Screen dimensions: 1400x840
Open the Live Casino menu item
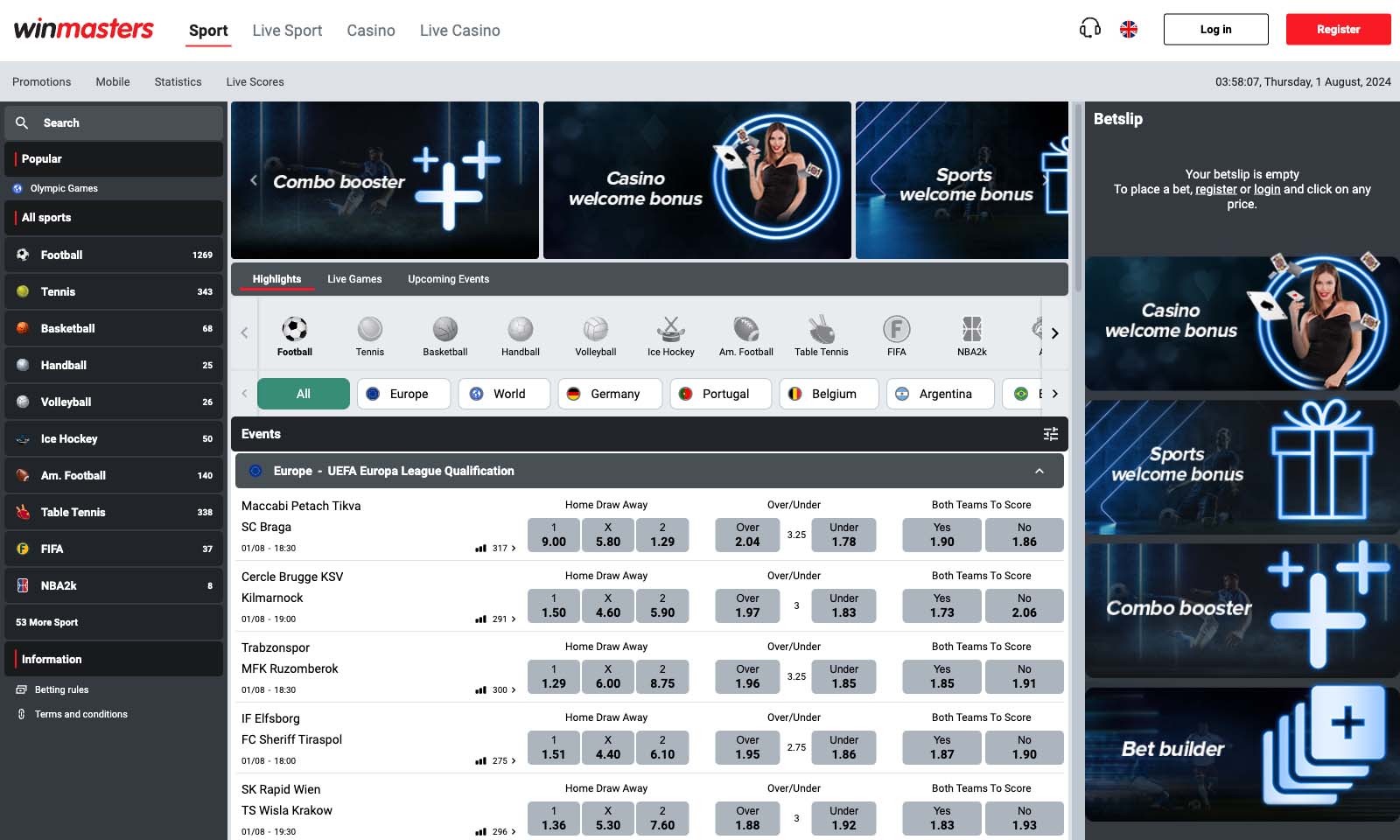click(x=459, y=30)
